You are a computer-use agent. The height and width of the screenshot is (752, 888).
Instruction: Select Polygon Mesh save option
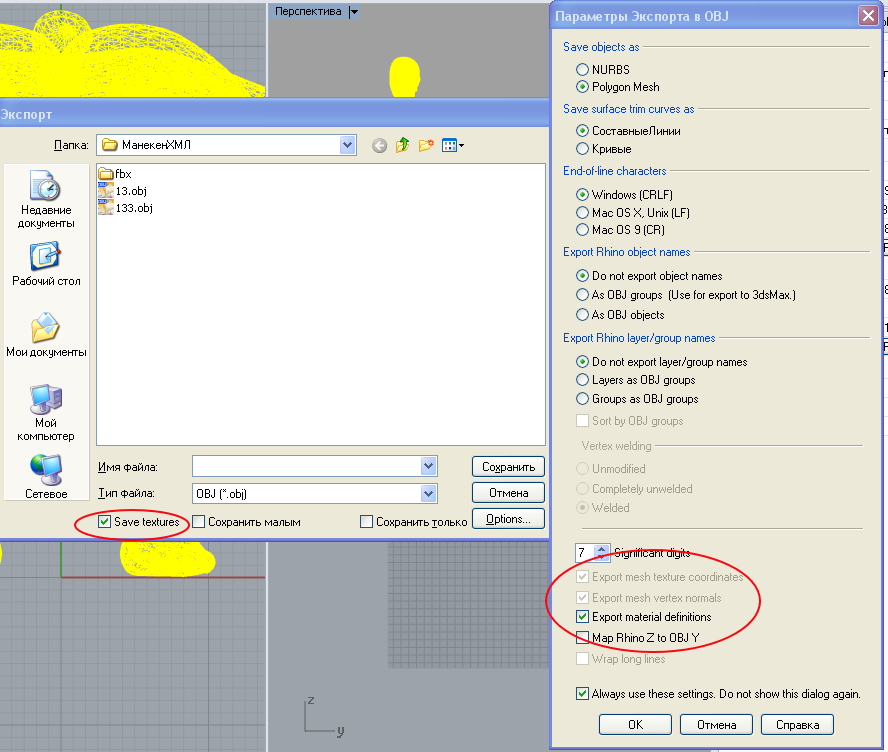(582, 87)
